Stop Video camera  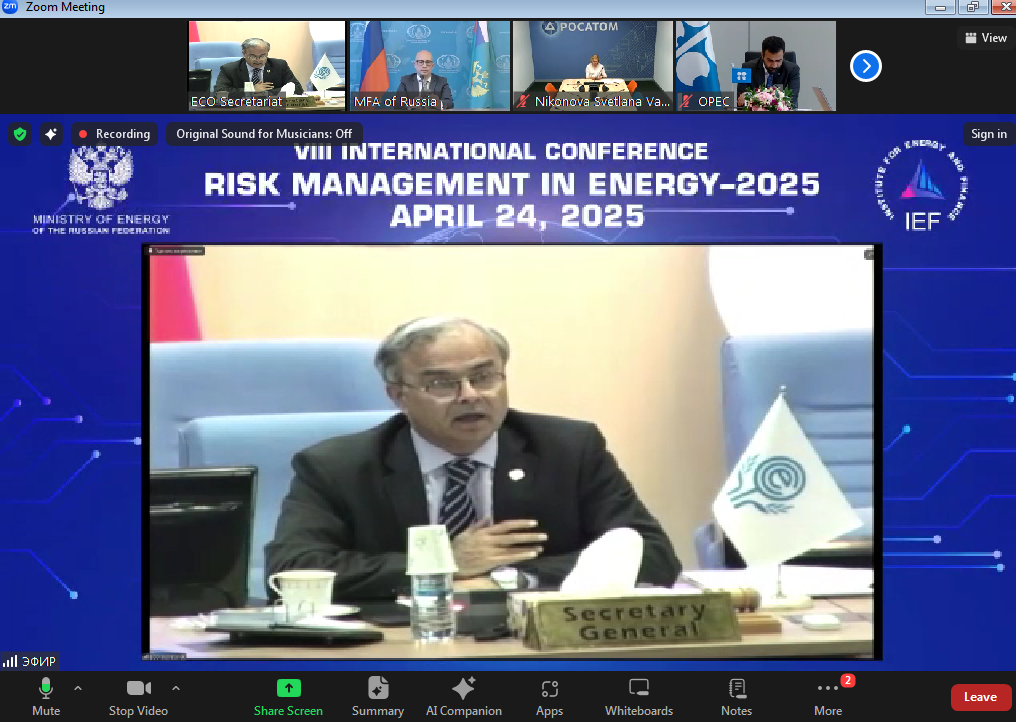click(138, 696)
